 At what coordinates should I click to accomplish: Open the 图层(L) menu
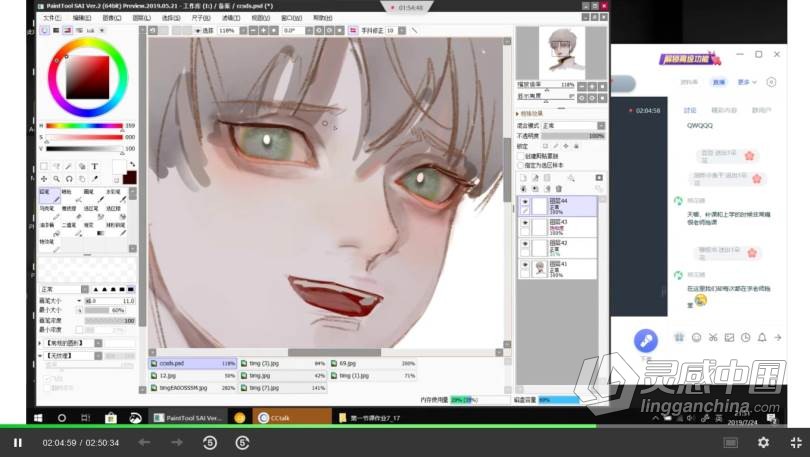[x=142, y=18]
